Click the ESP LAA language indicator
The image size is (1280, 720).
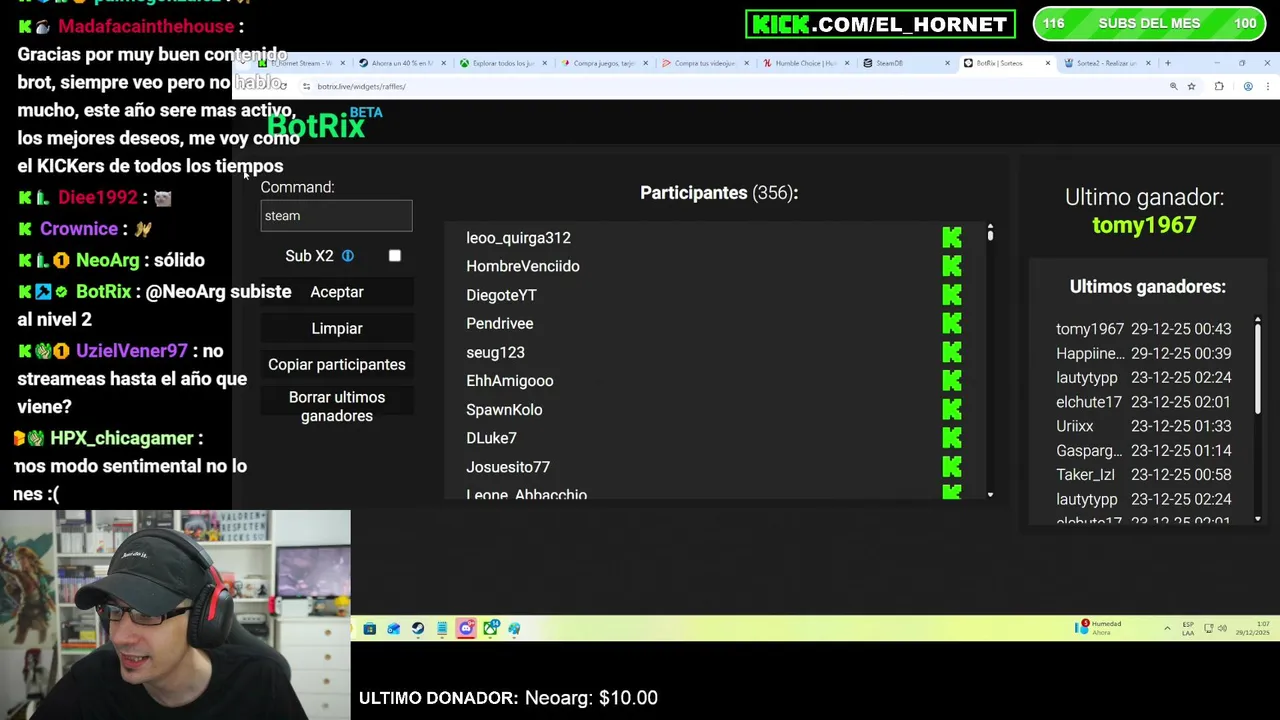pos(1188,628)
